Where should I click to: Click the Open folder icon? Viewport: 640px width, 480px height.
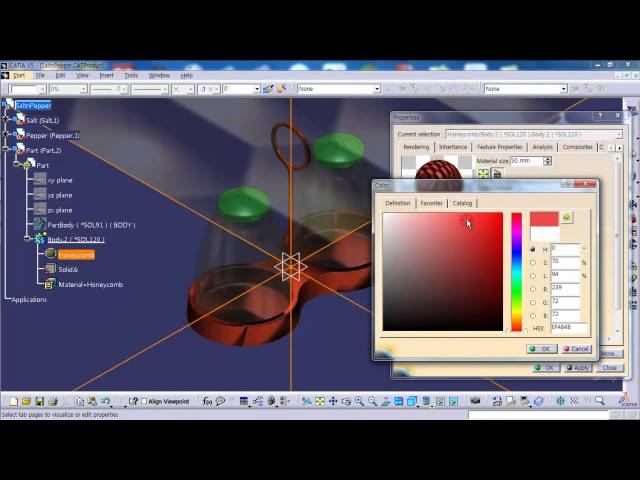27,402
